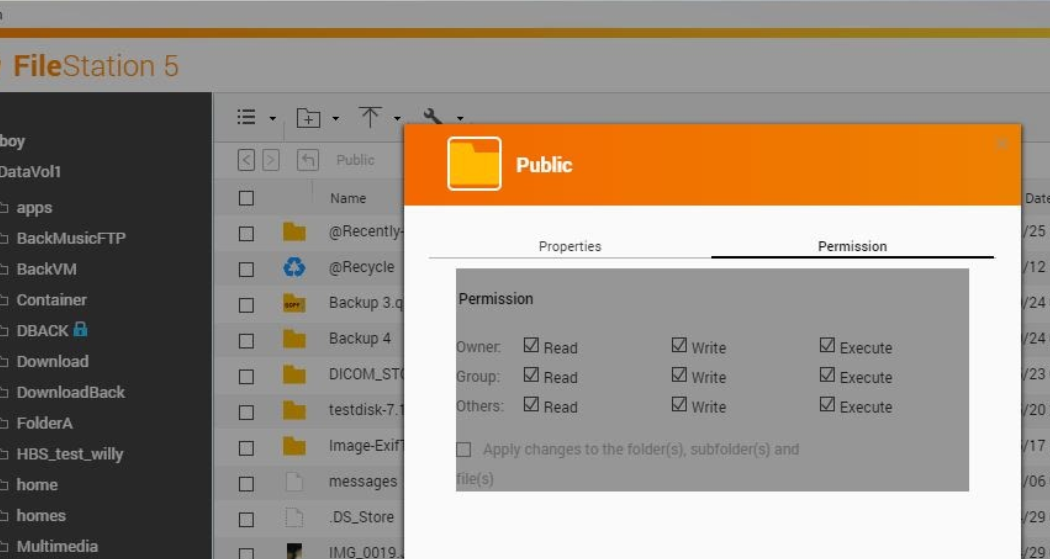Switch to the Permission tab
Image resolution: width=1050 pixels, height=559 pixels.
tap(852, 246)
